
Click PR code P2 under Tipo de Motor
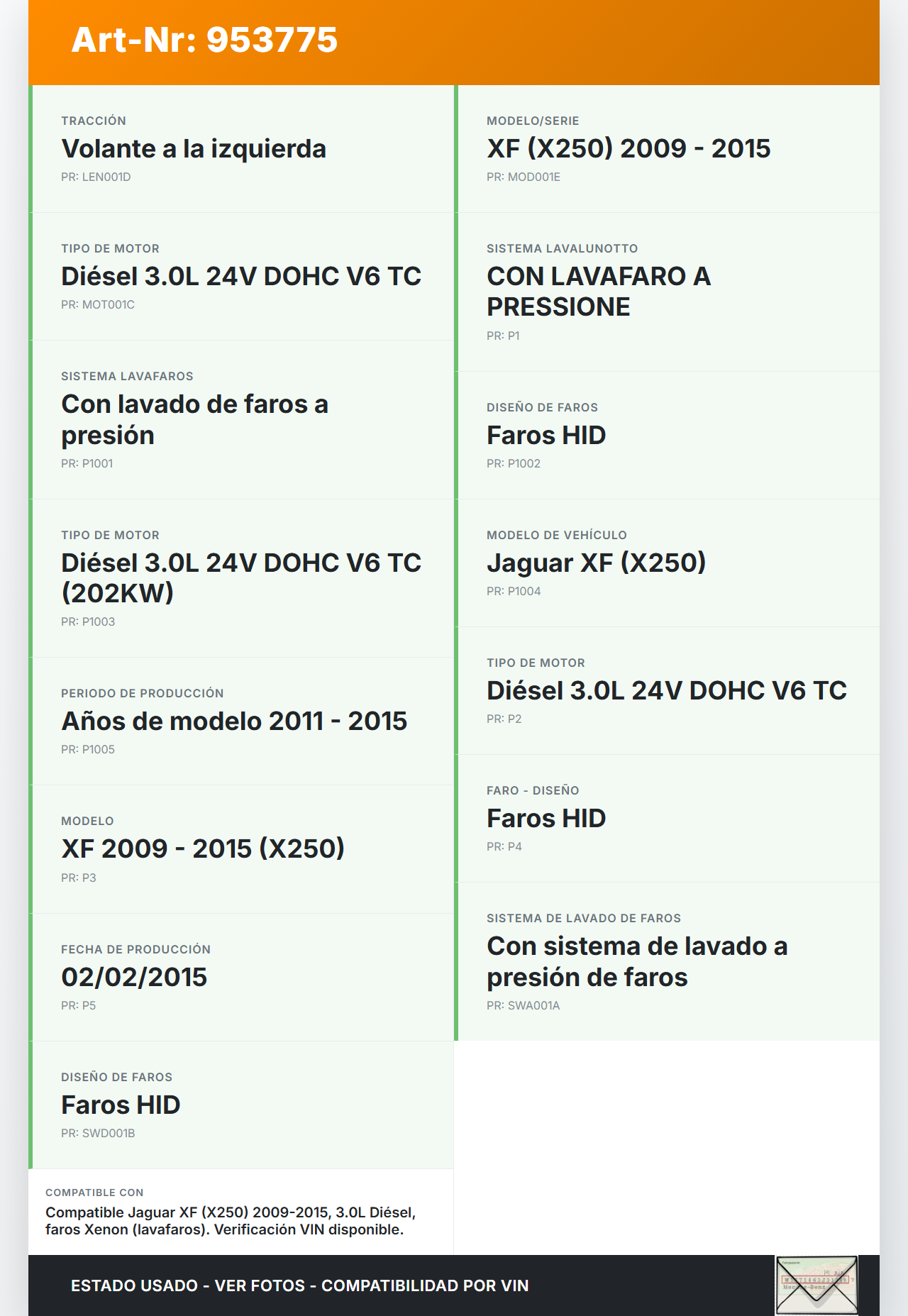pyautogui.click(x=504, y=719)
